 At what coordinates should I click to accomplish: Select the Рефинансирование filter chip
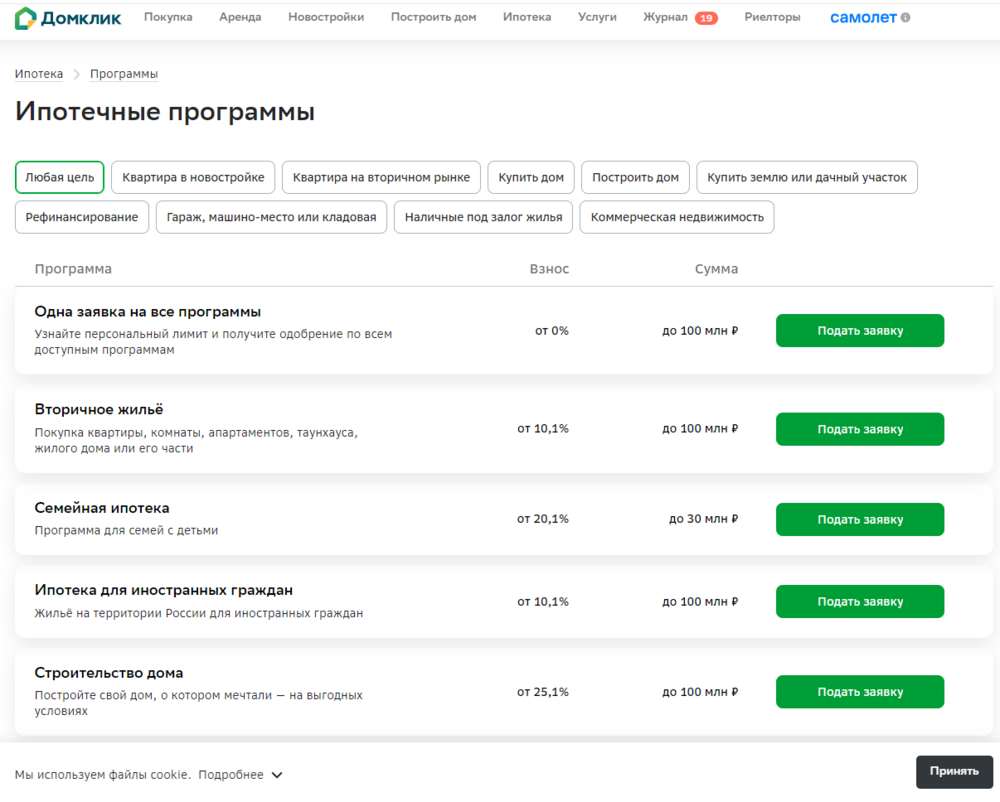[82, 217]
